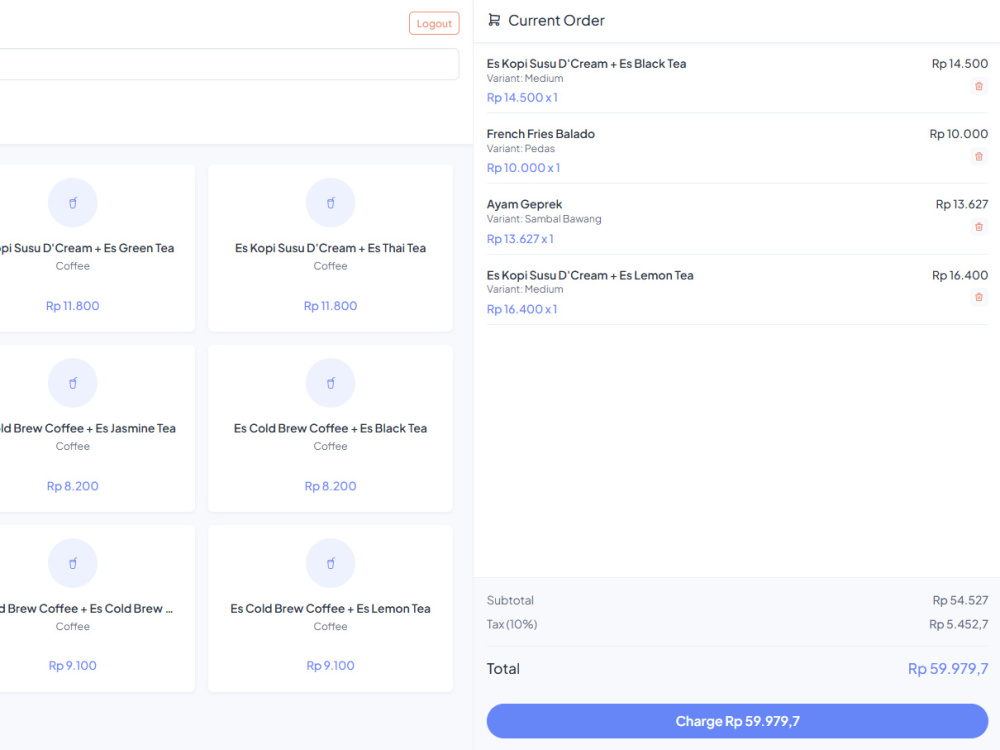This screenshot has width=1000, height=750.
Task: Add Es Cold Brew Coffee + Es Jasmine Tea
Action: pos(97,429)
